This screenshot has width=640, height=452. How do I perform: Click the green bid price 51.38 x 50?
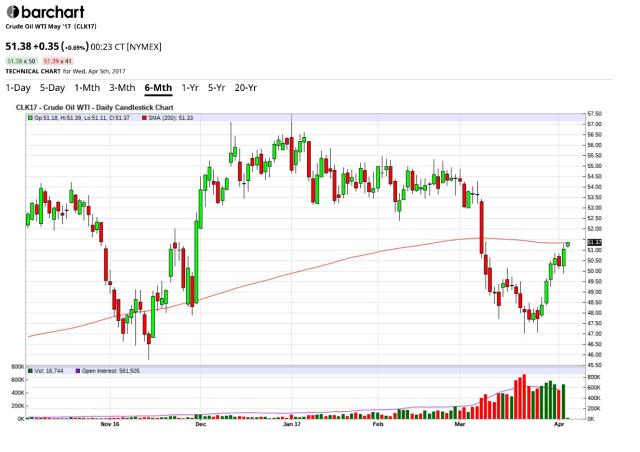point(21,62)
